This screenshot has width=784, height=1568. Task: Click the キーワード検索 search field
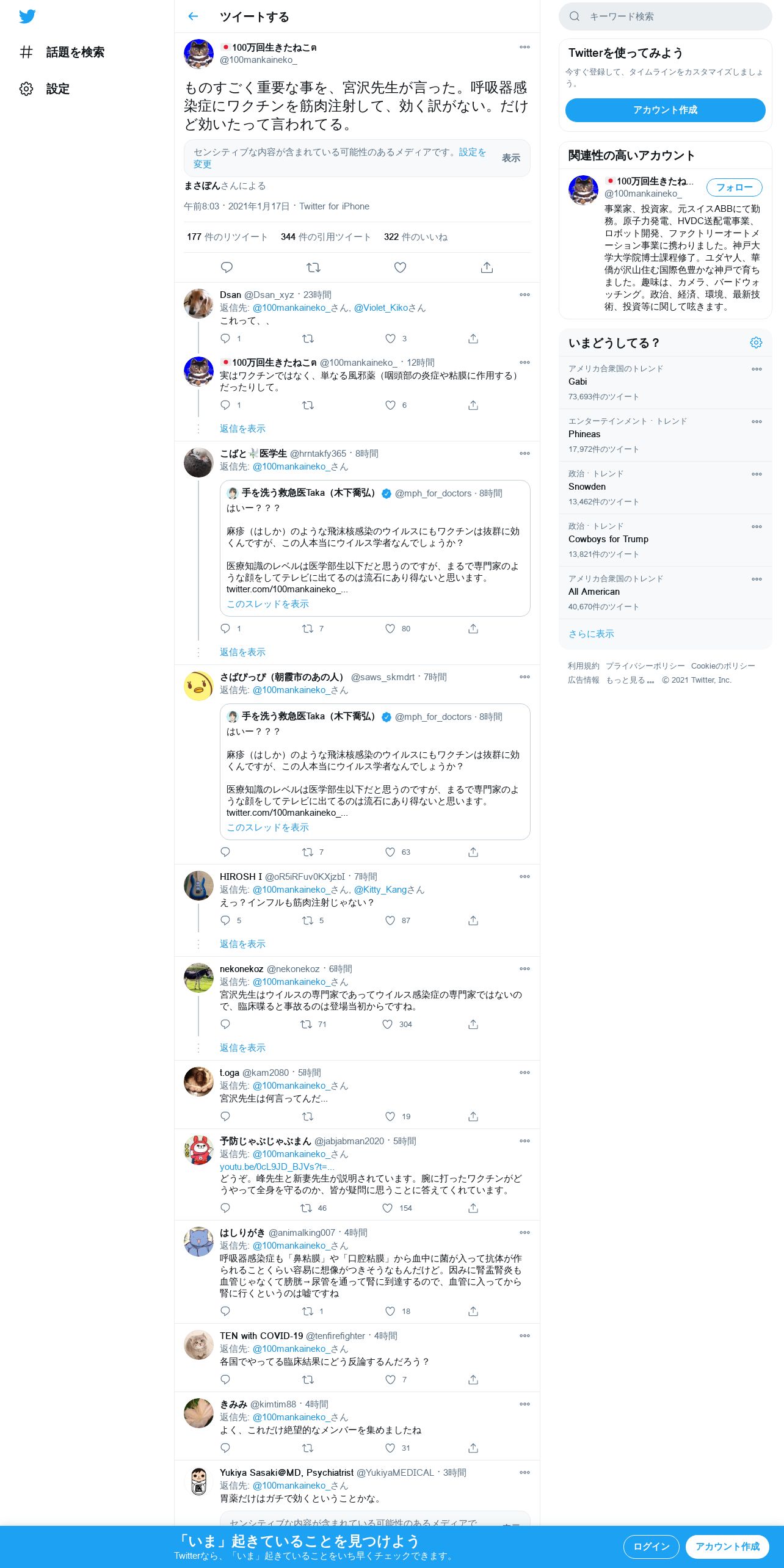coord(665,16)
